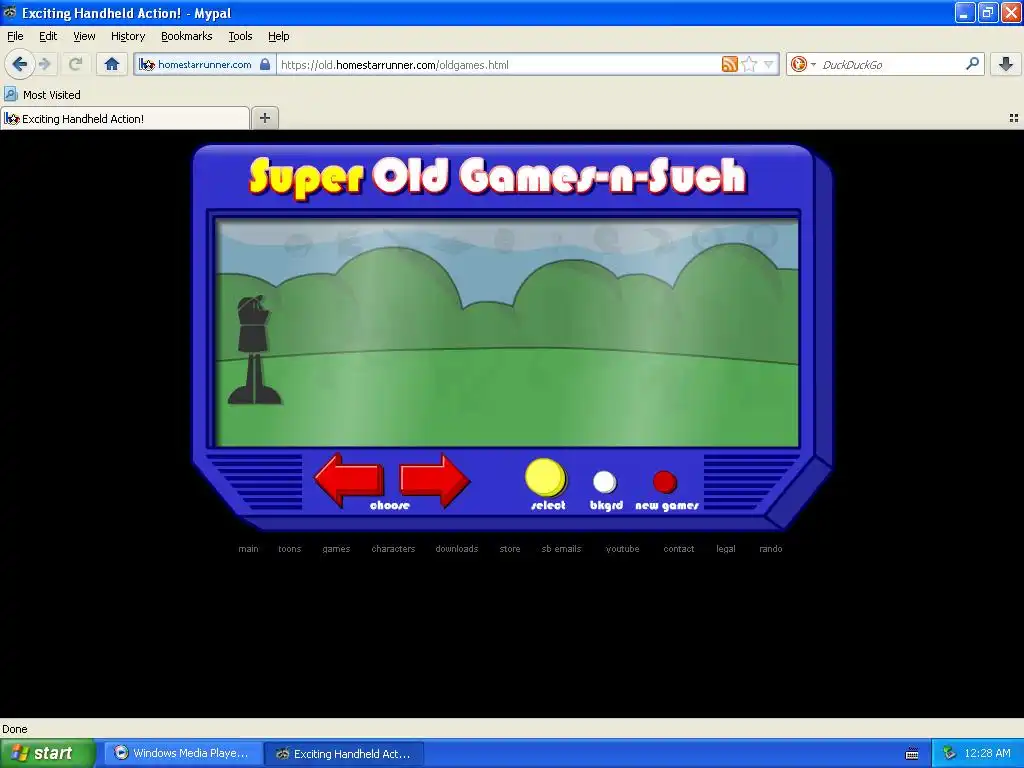
Task: Click the keyboard icon in system tray
Action: (912, 754)
